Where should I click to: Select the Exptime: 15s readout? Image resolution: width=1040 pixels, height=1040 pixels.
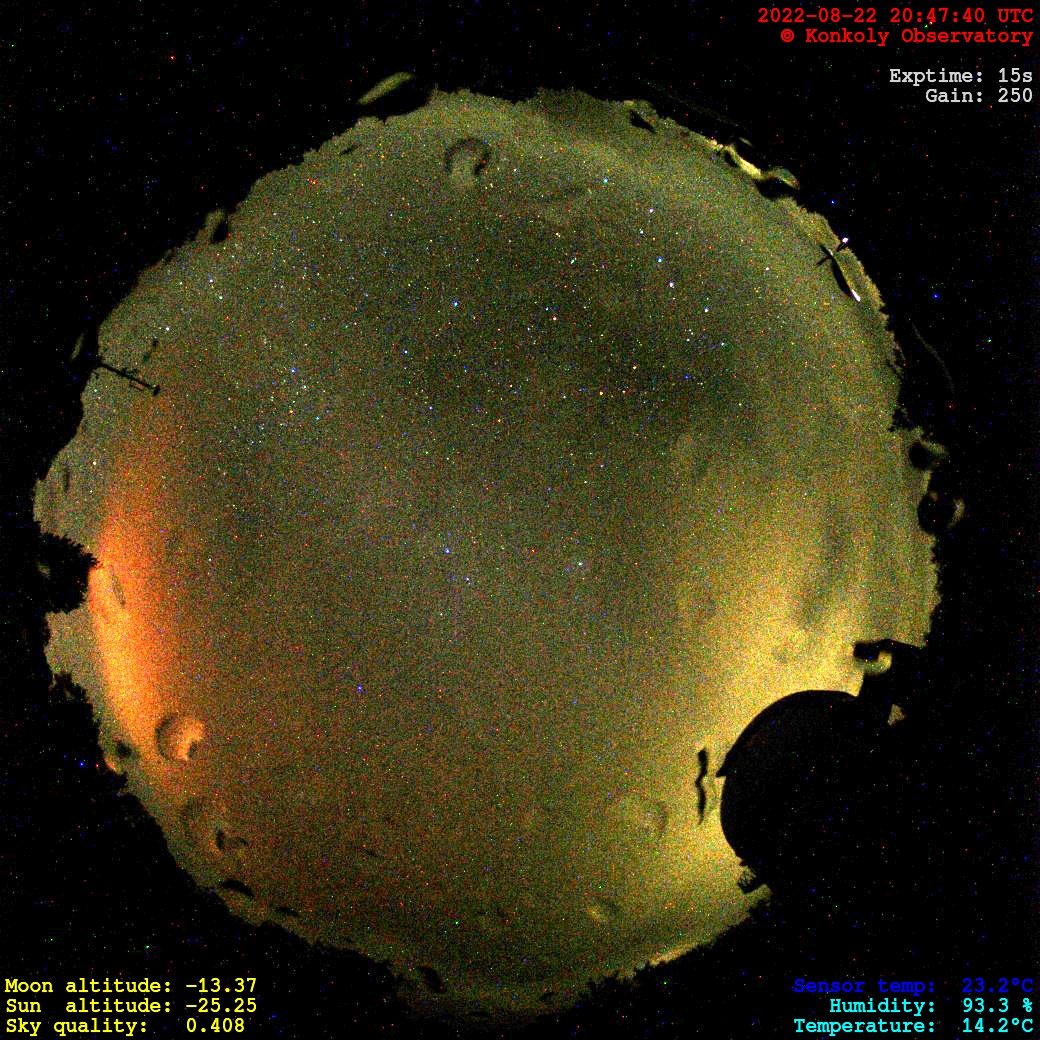click(x=960, y=76)
